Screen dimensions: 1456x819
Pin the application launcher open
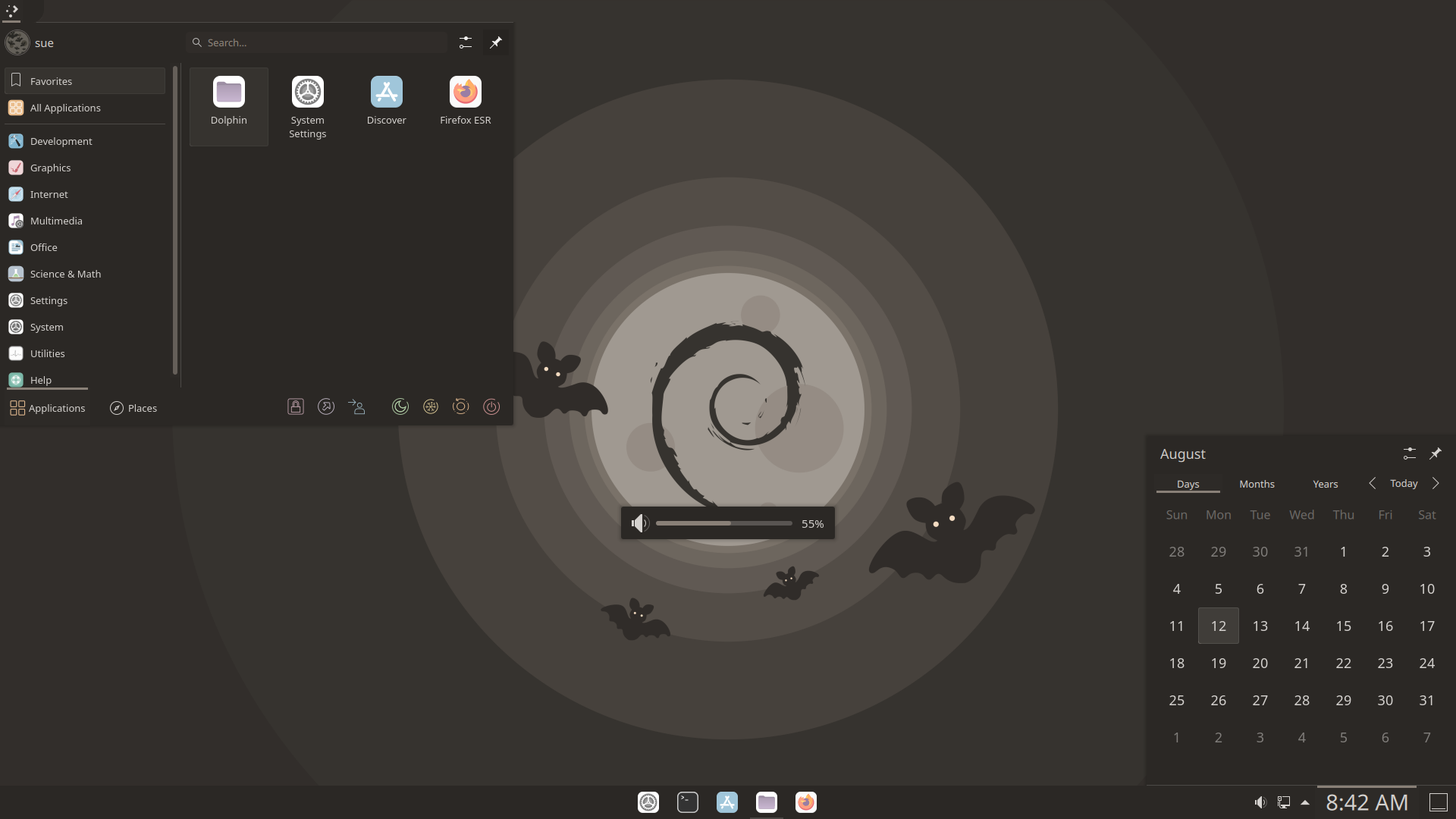click(496, 42)
